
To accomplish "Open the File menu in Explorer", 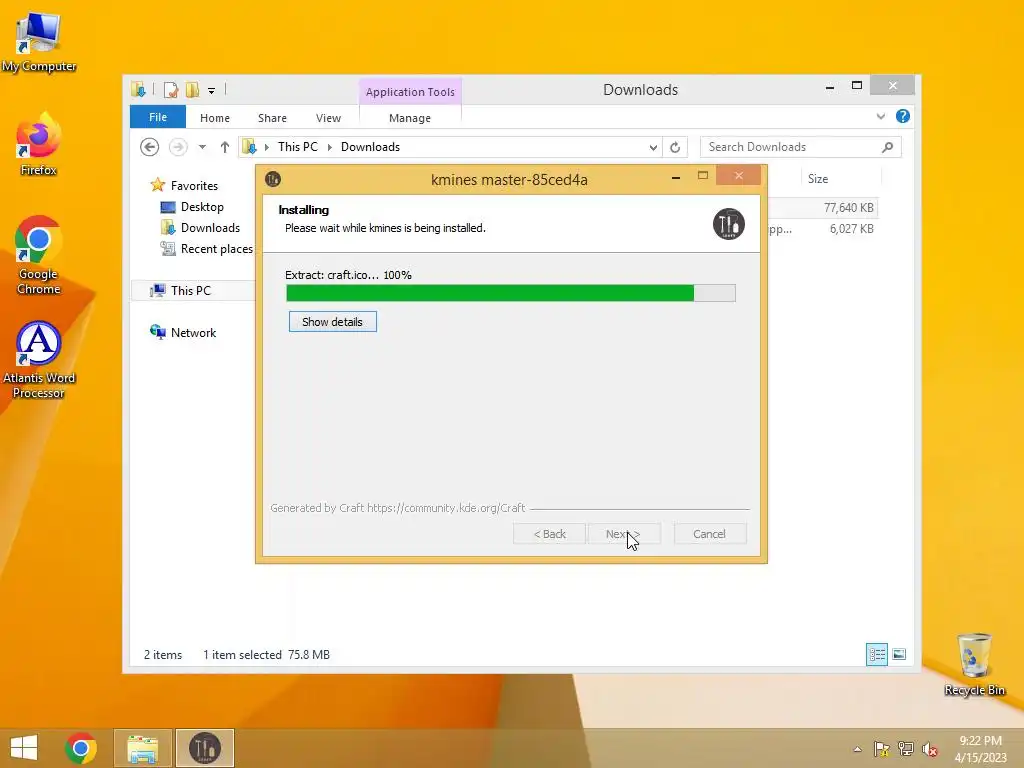I will pyautogui.click(x=158, y=117).
